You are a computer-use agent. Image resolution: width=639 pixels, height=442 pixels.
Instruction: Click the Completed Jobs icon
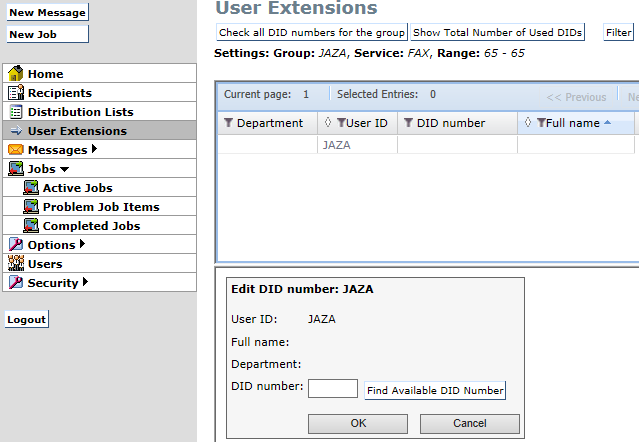coord(30,226)
